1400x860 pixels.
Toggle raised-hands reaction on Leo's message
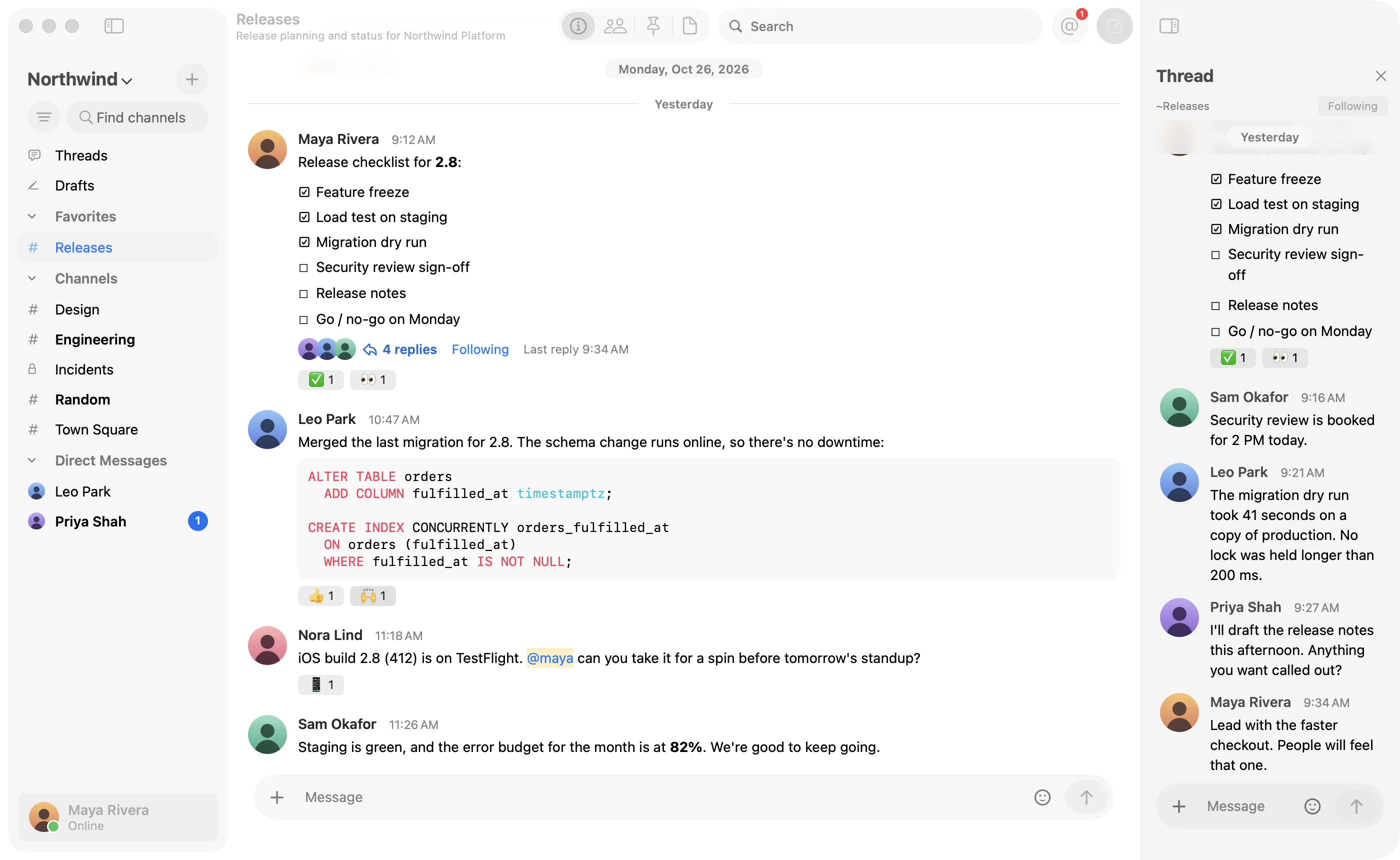(x=372, y=596)
